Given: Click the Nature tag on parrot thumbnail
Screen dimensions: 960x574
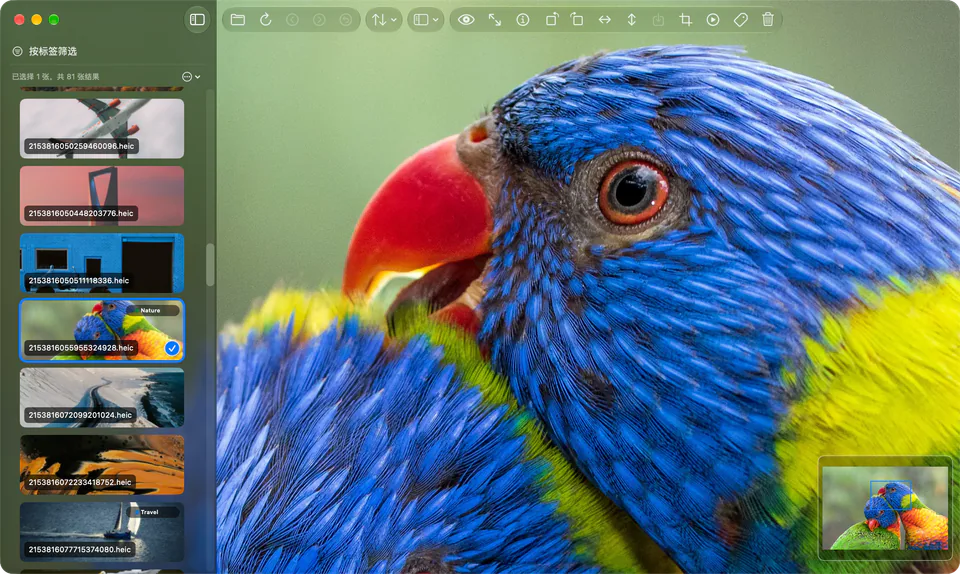Looking at the screenshot, I should point(150,310).
